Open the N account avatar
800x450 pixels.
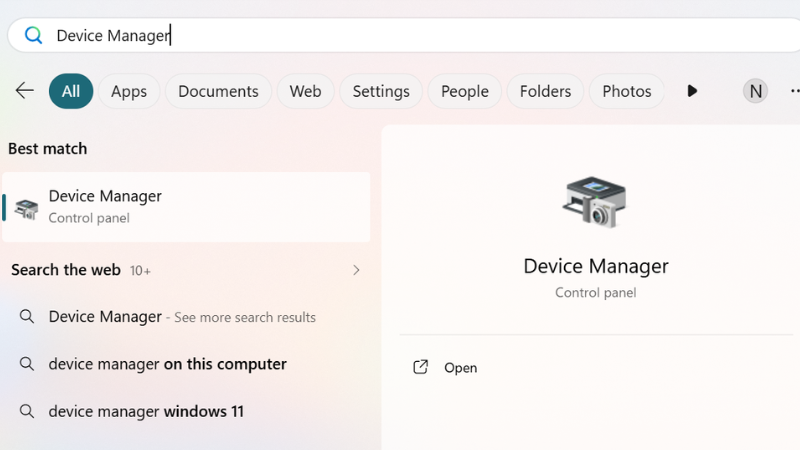[x=756, y=91]
